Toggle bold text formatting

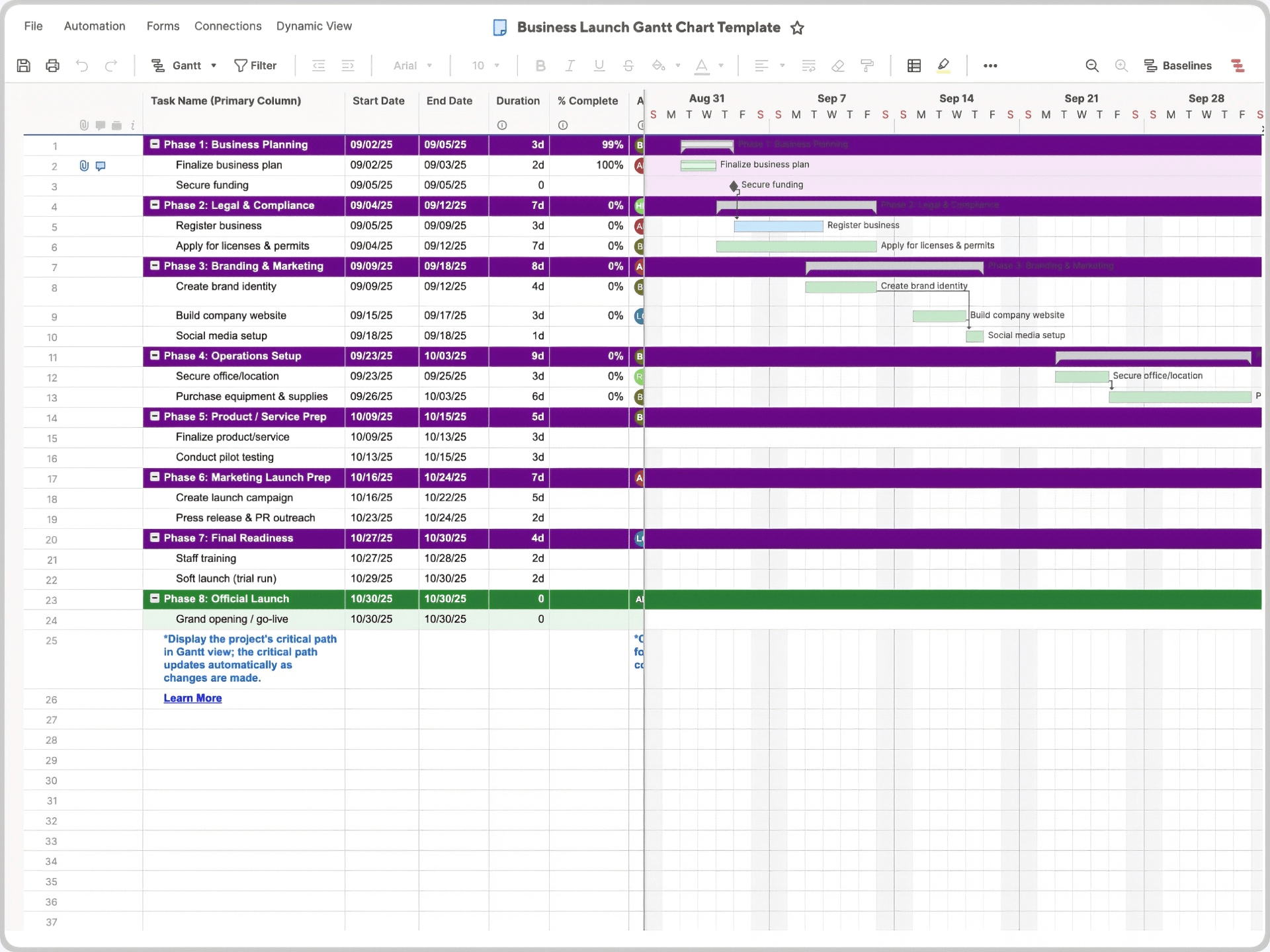coord(540,65)
